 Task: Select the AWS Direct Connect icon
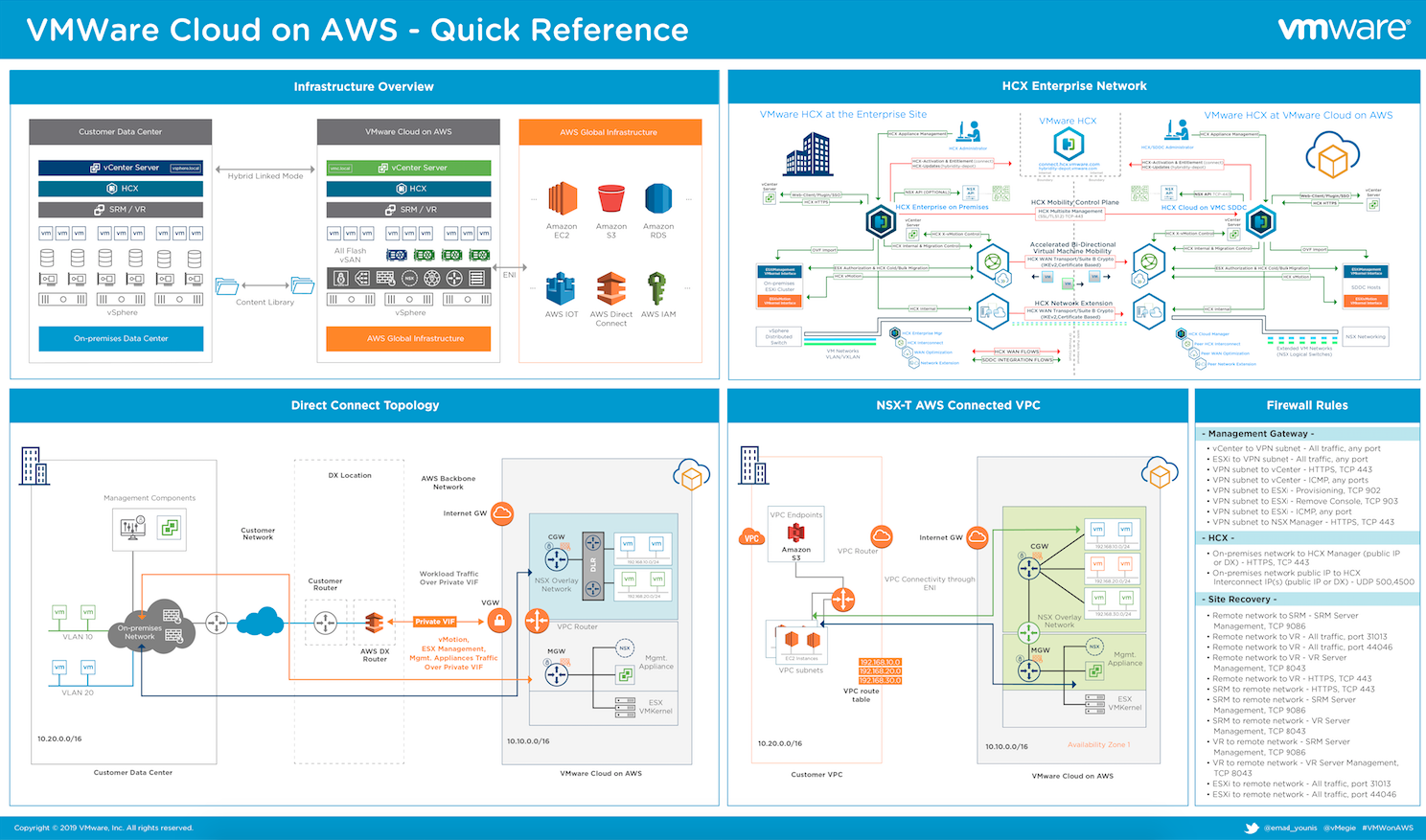(610, 289)
